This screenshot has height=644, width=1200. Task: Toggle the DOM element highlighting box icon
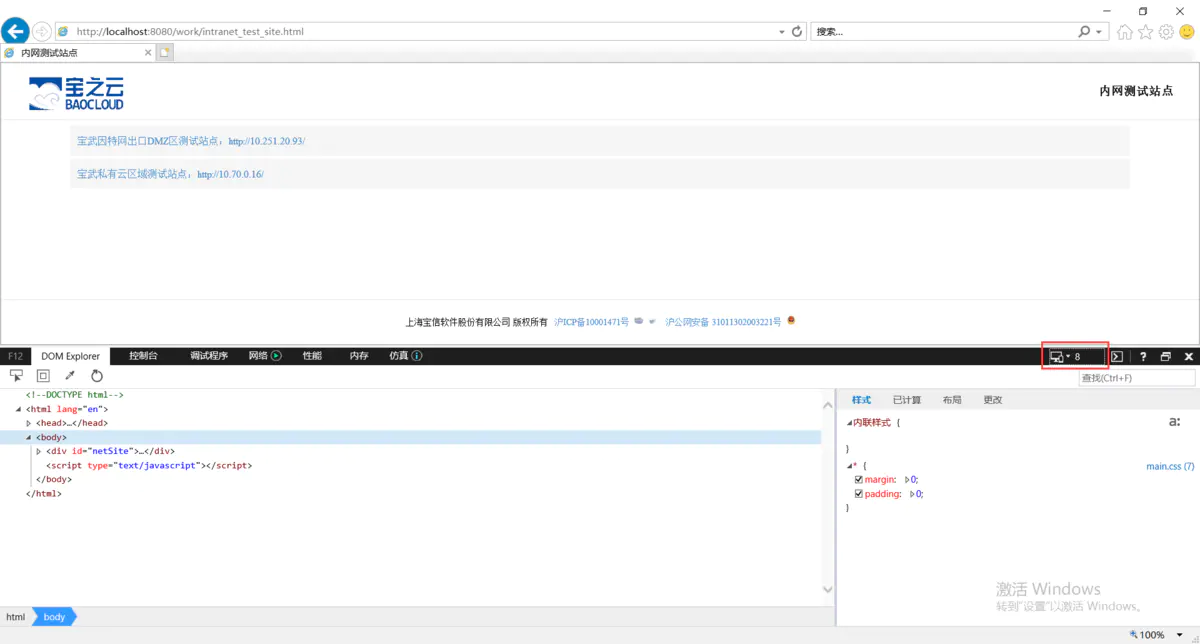coord(43,376)
